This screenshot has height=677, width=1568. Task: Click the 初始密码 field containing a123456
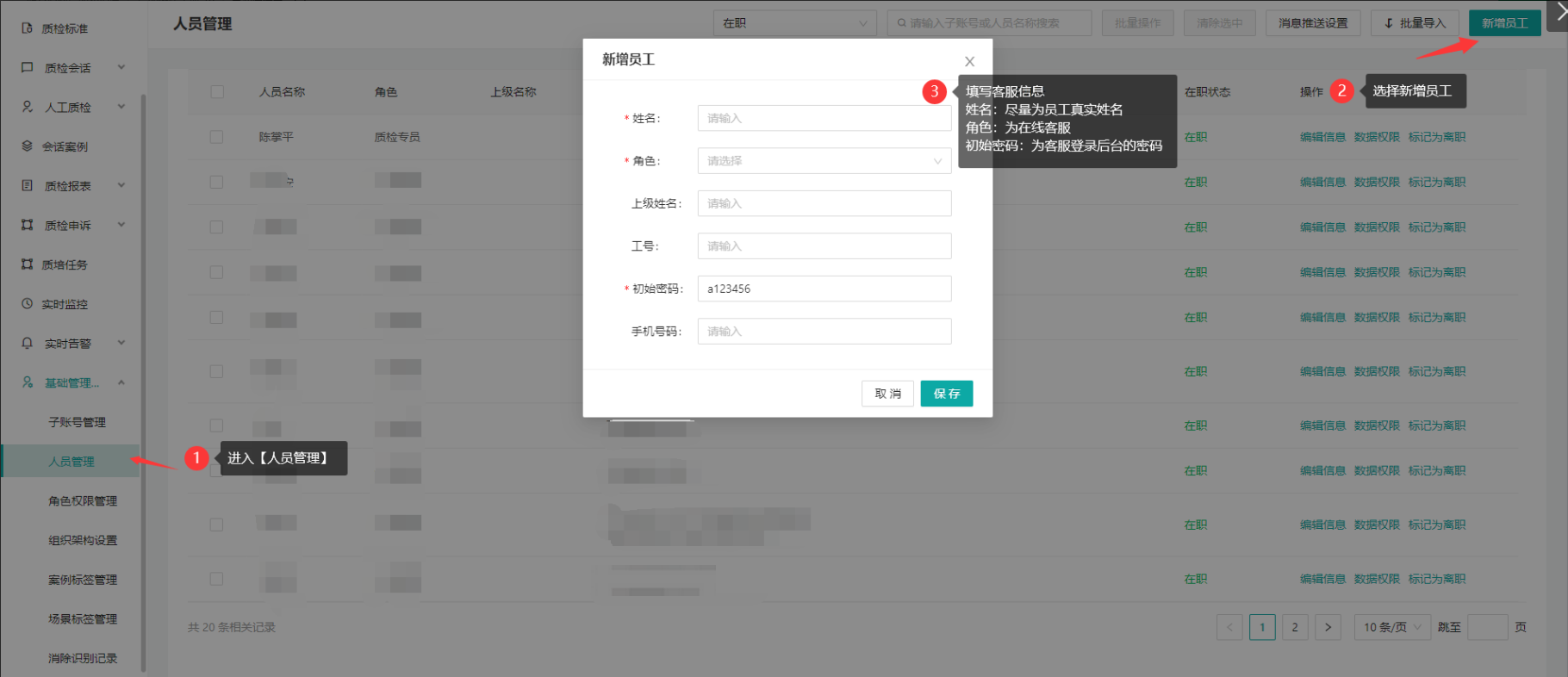(x=824, y=289)
